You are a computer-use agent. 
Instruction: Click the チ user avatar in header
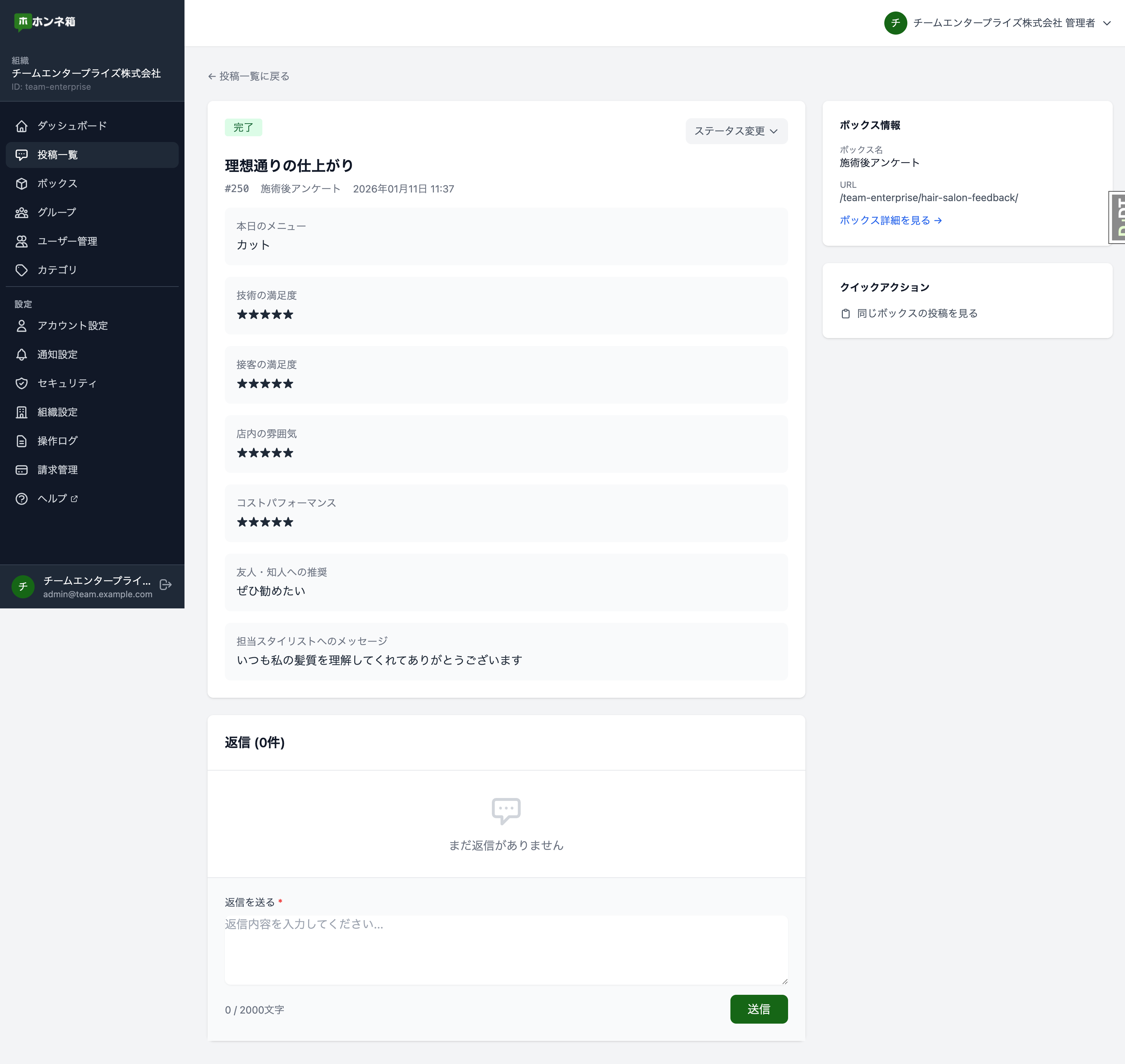pos(895,23)
